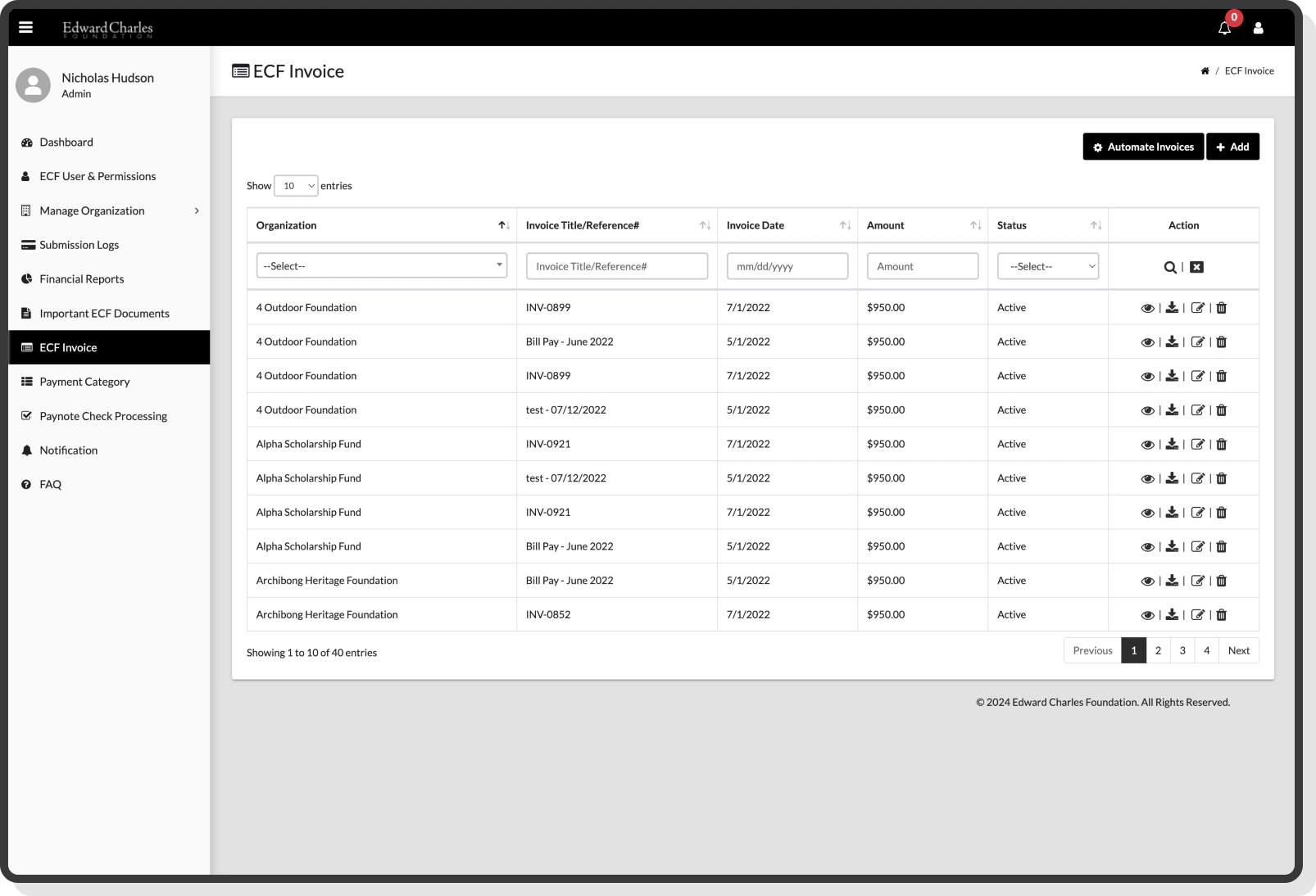Open the Status filter select dropdown
Screen dimensions: 1316x896
(1048, 265)
